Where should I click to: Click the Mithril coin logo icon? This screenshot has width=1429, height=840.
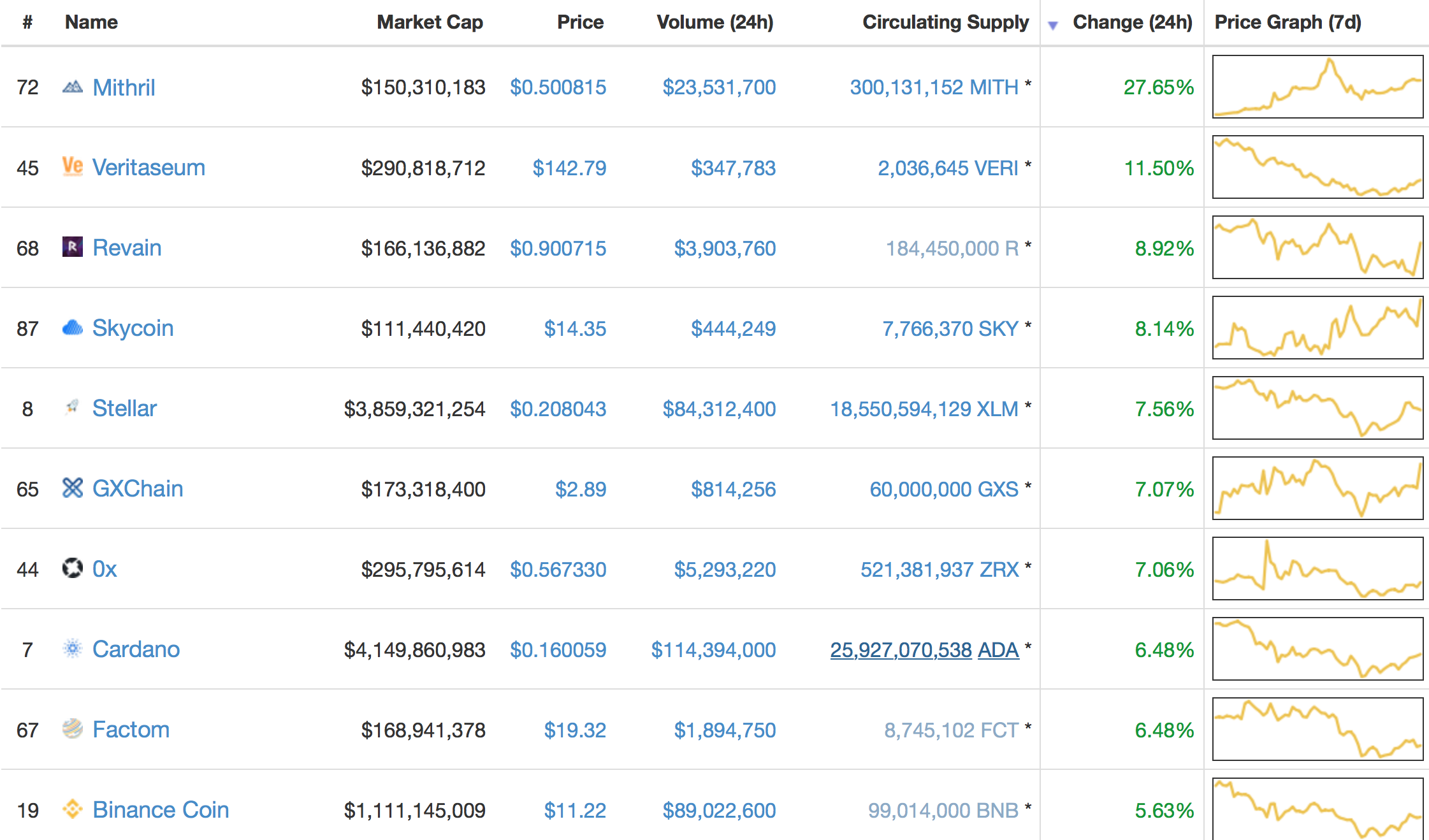pos(73,87)
